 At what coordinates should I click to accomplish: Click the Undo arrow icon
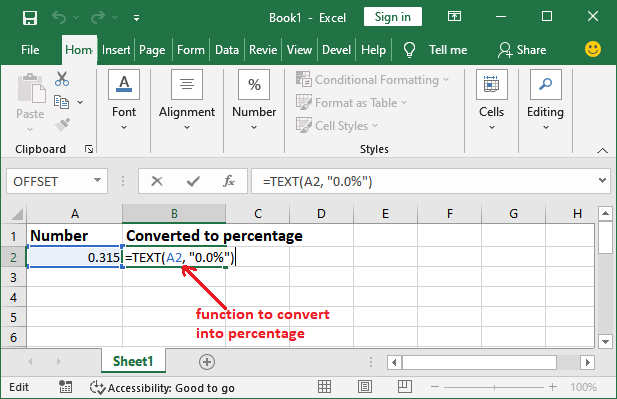click(x=59, y=18)
